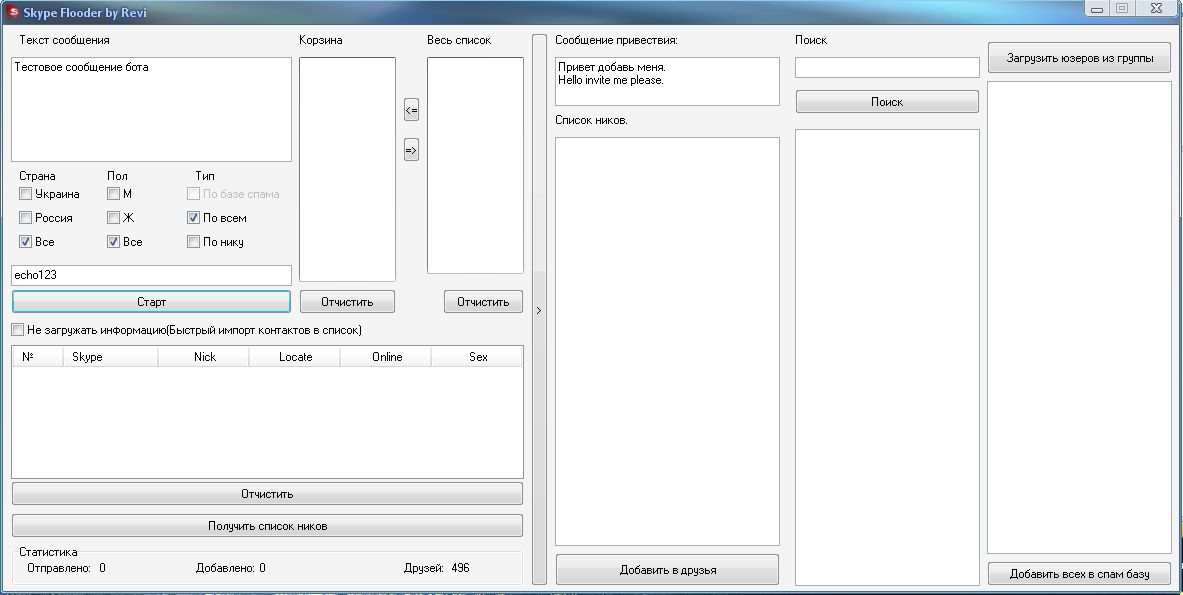Click the № column header

click(38, 357)
